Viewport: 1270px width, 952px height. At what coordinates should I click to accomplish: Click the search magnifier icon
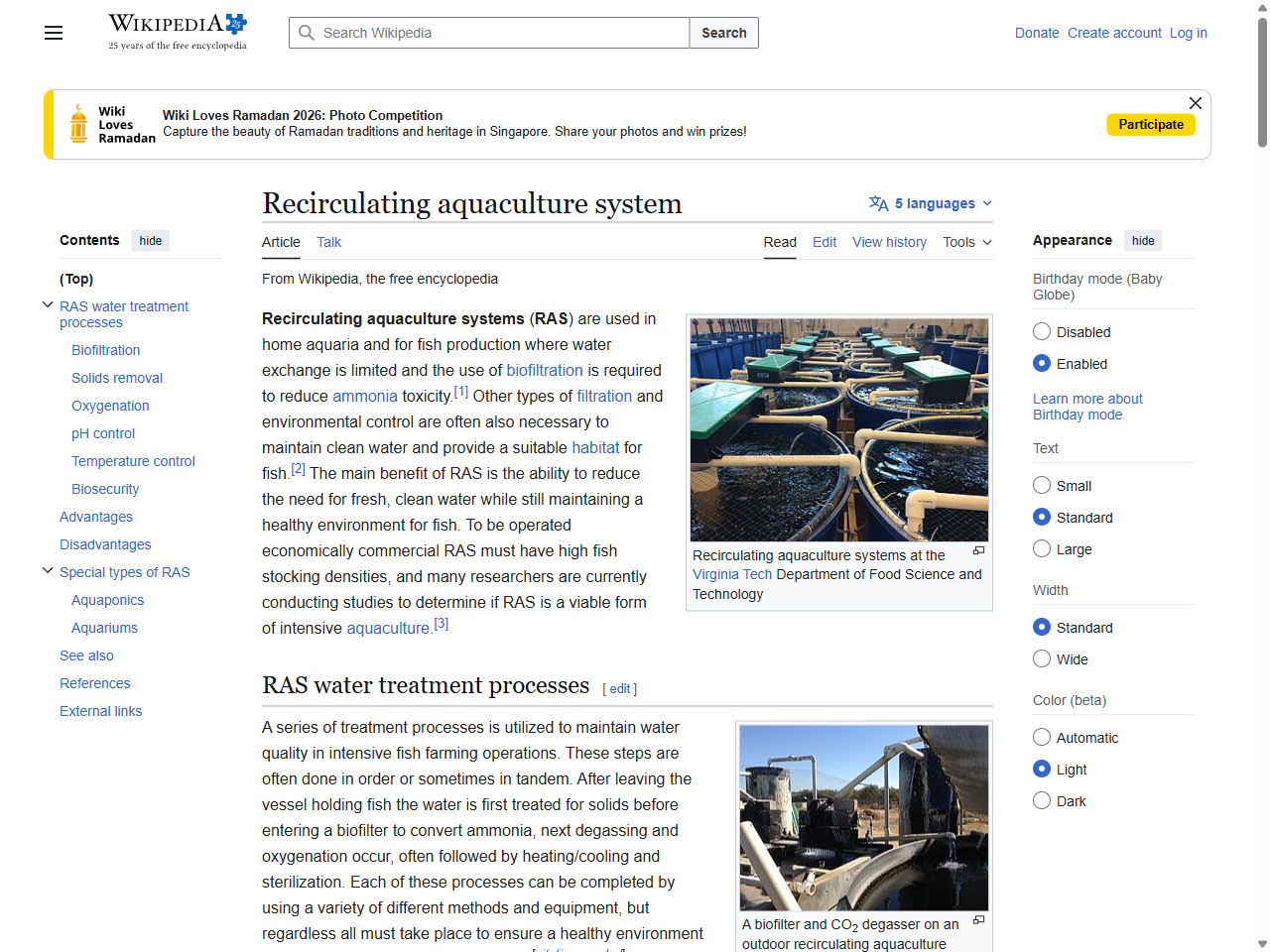(x=307, y=33)
